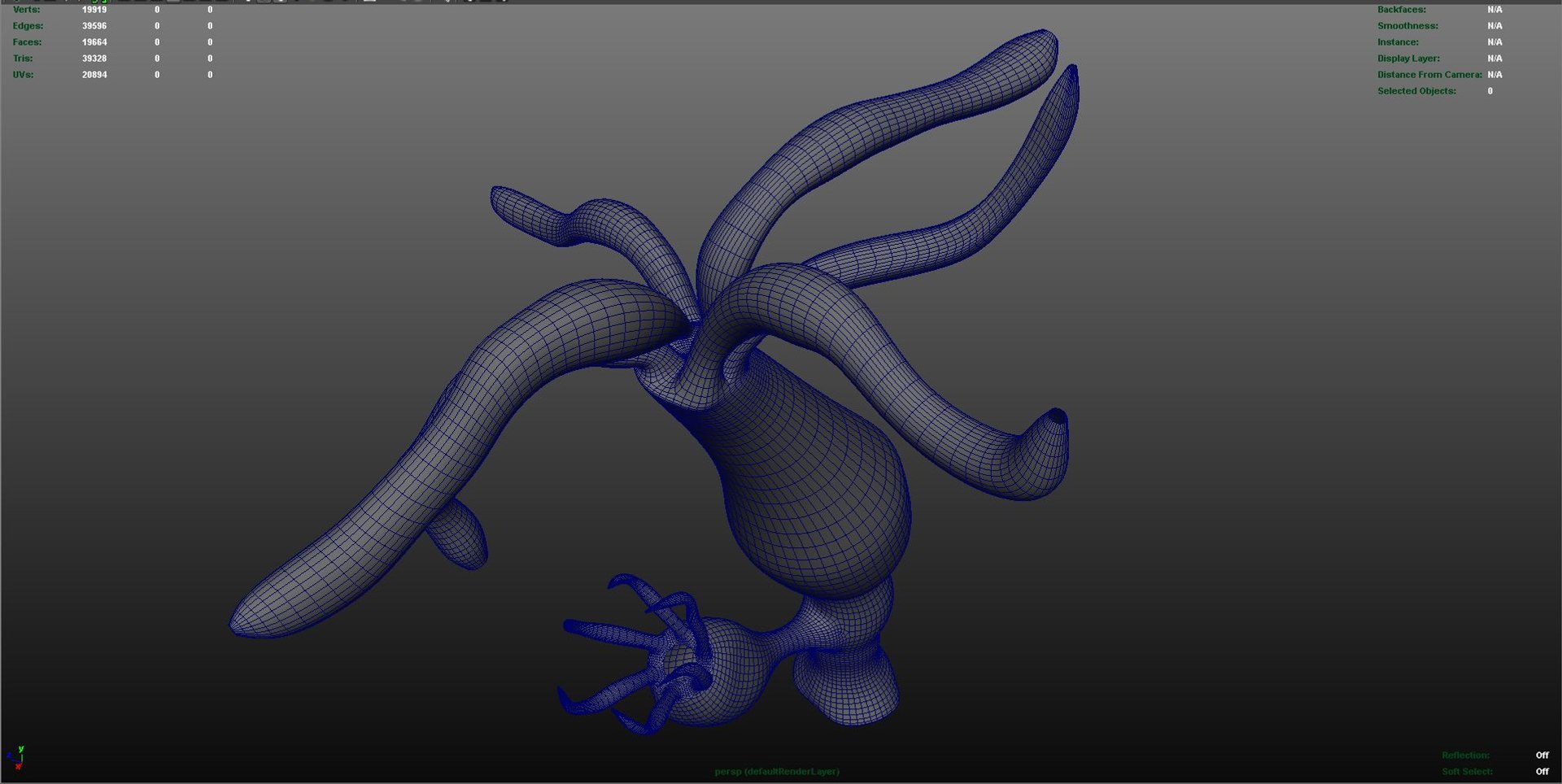1562x784 pixels.
Task: Click the 'Selected Objects:' label
Action: (1416, 91)
